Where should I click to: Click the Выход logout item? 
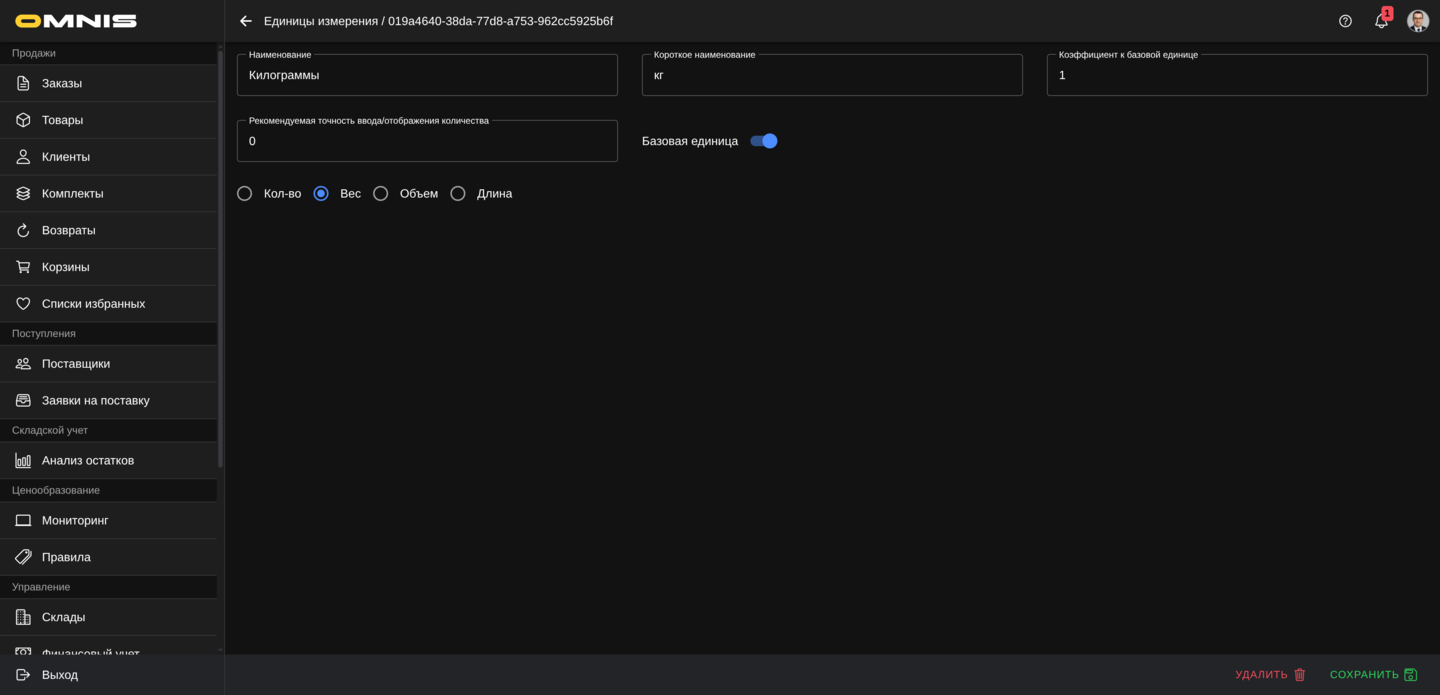pos(60,675)
